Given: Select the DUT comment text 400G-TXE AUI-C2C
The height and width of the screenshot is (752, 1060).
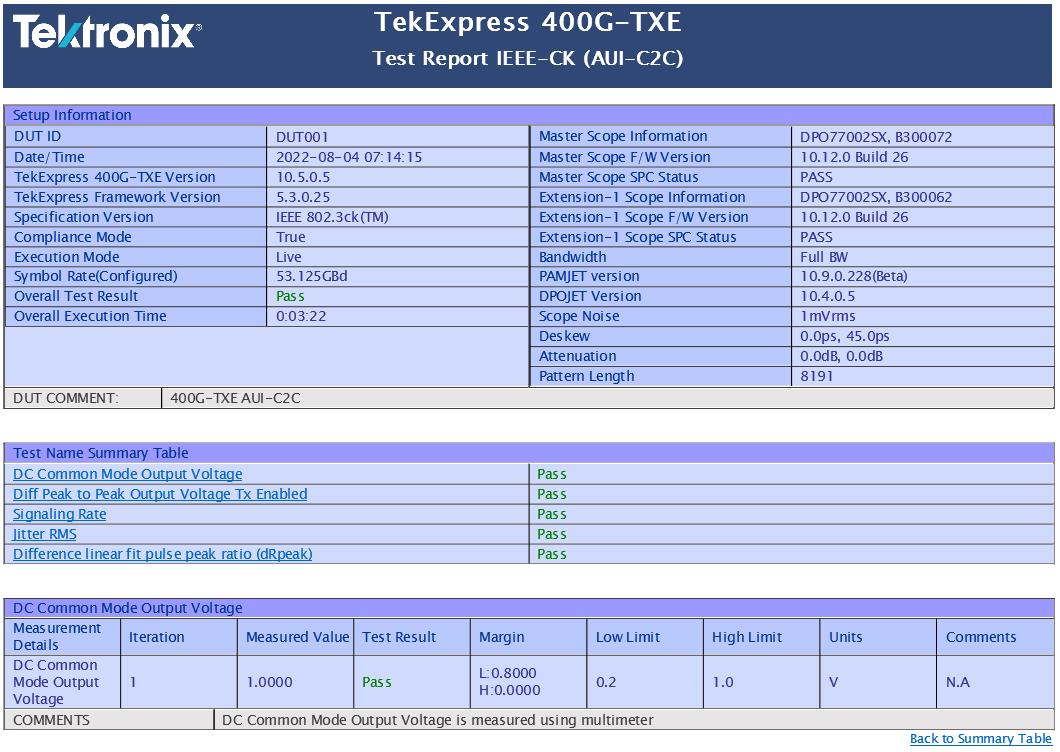Looking at the screenshot, I should (x=235, y=398).
